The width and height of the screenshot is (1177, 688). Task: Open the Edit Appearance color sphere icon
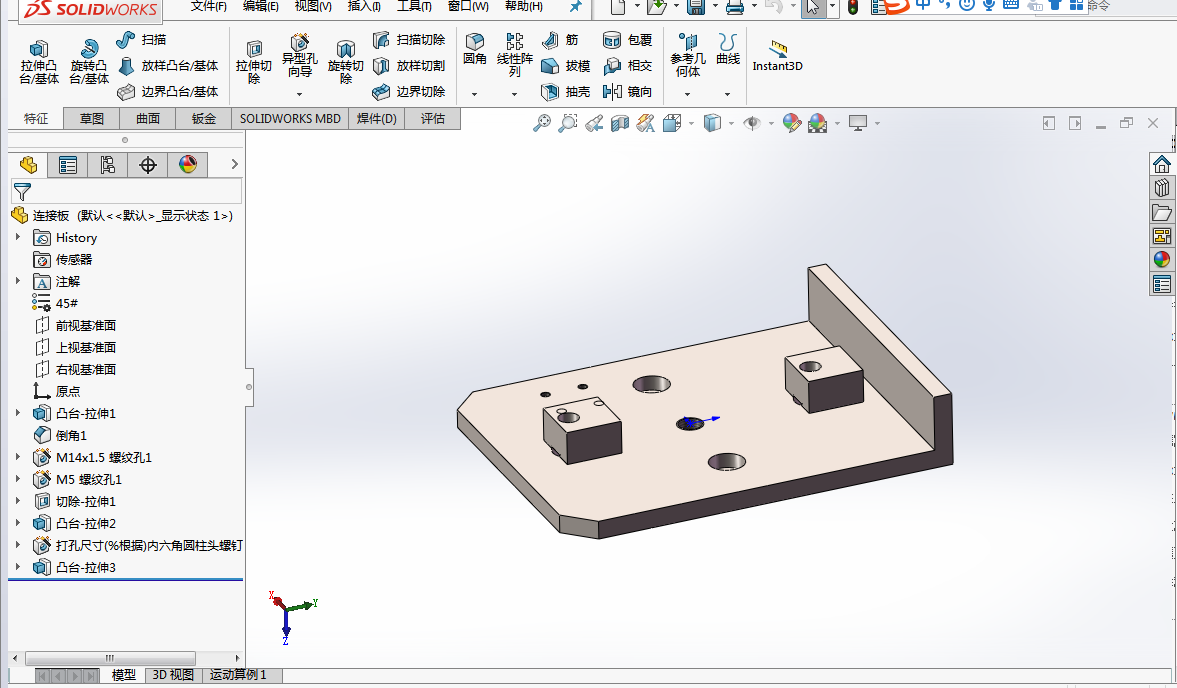[791, 123]
